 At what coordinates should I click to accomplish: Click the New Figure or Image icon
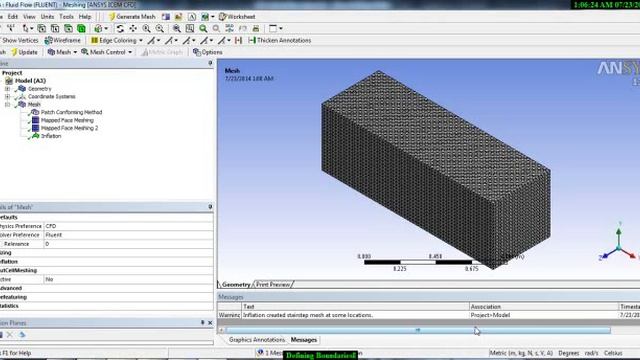[x=178, y=17]
